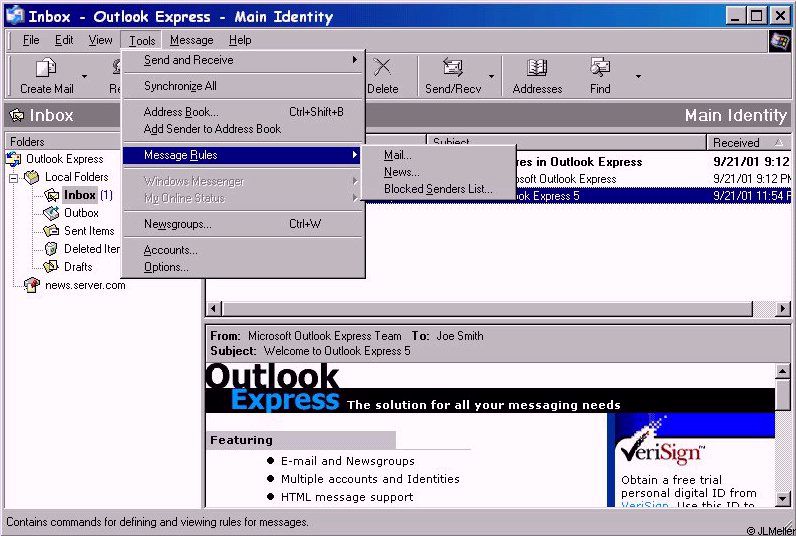
Task: Open the Help menu
Action: 240,40
